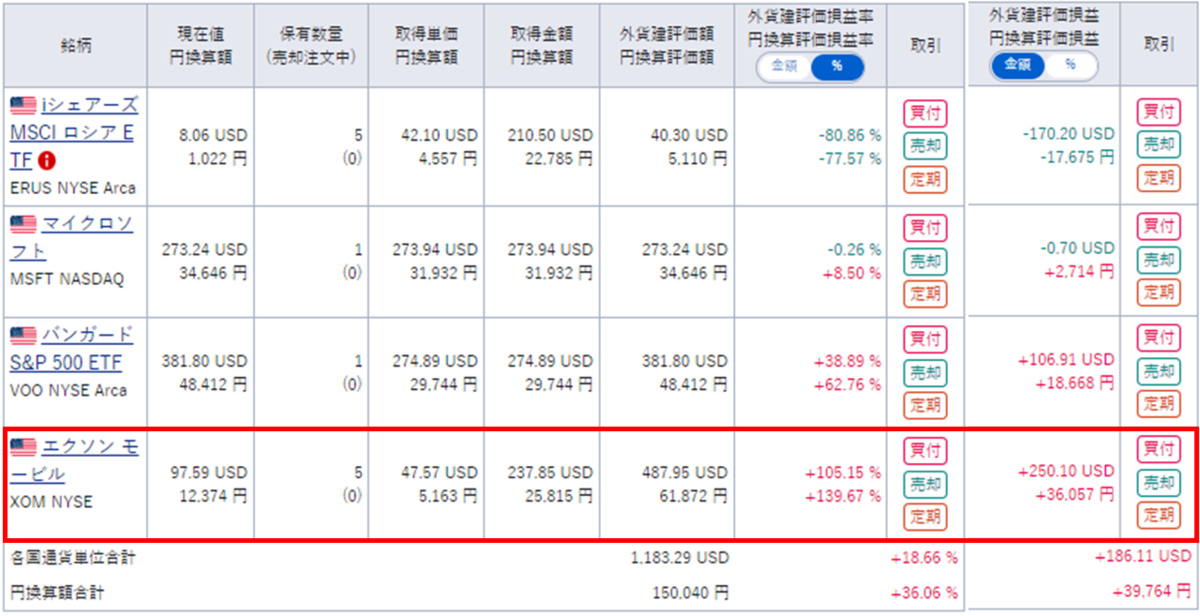The image size is (1200, 616).
Task: Click 売却 beside ERUS -80.86 %
Action: point(925,147)
